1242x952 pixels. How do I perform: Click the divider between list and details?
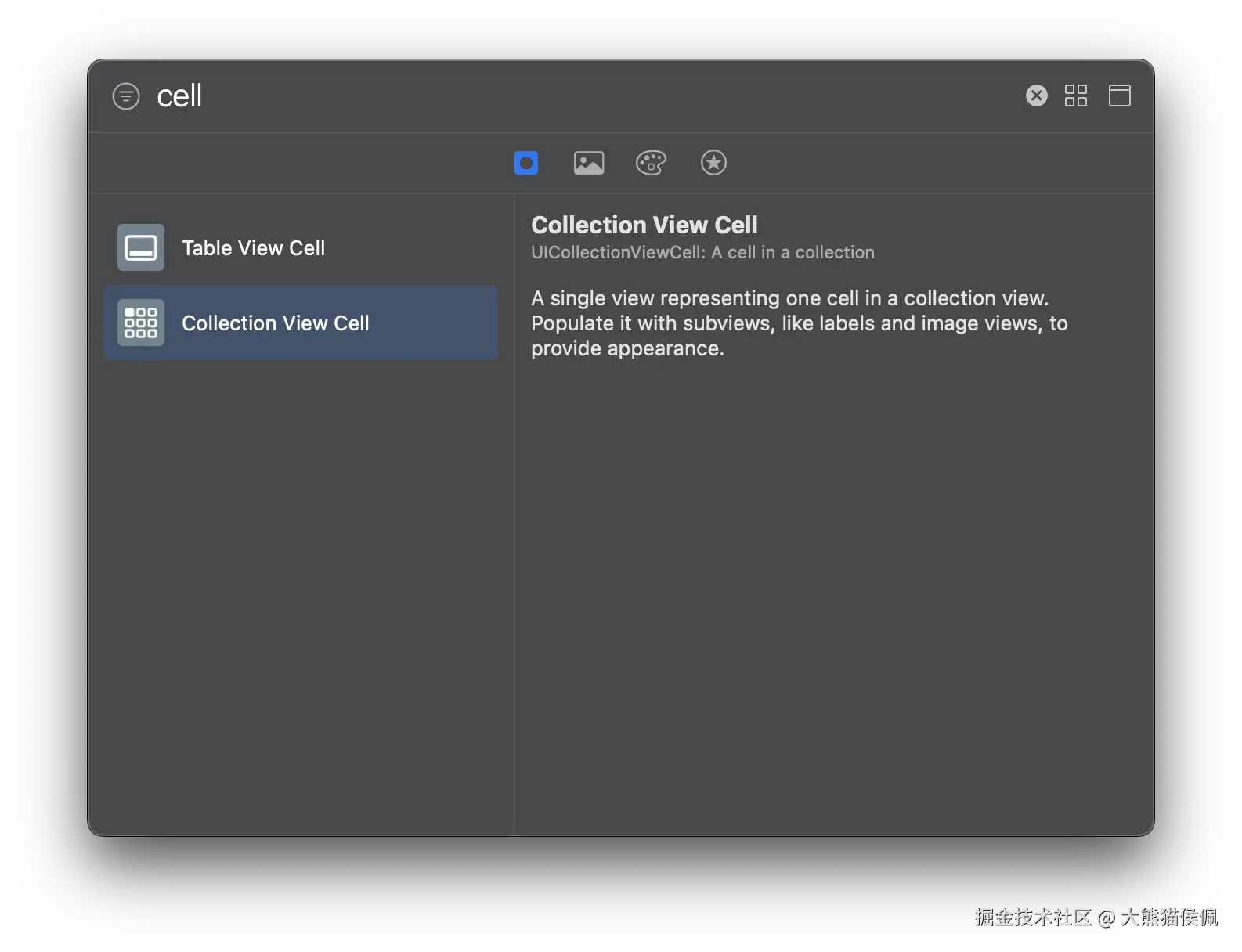point(514,548)
